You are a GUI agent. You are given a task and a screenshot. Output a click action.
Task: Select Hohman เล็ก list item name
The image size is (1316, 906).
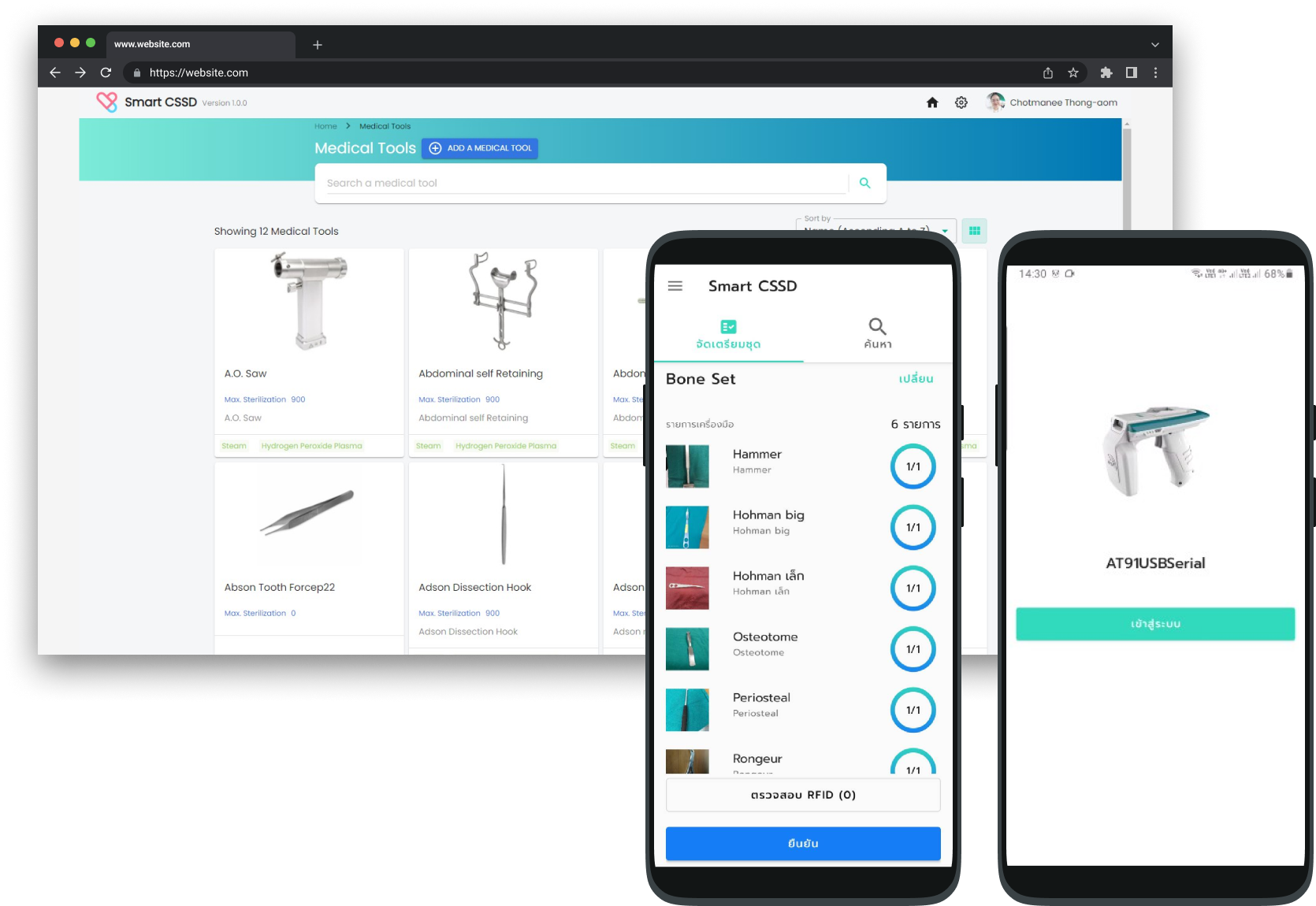tap(768, 576)
